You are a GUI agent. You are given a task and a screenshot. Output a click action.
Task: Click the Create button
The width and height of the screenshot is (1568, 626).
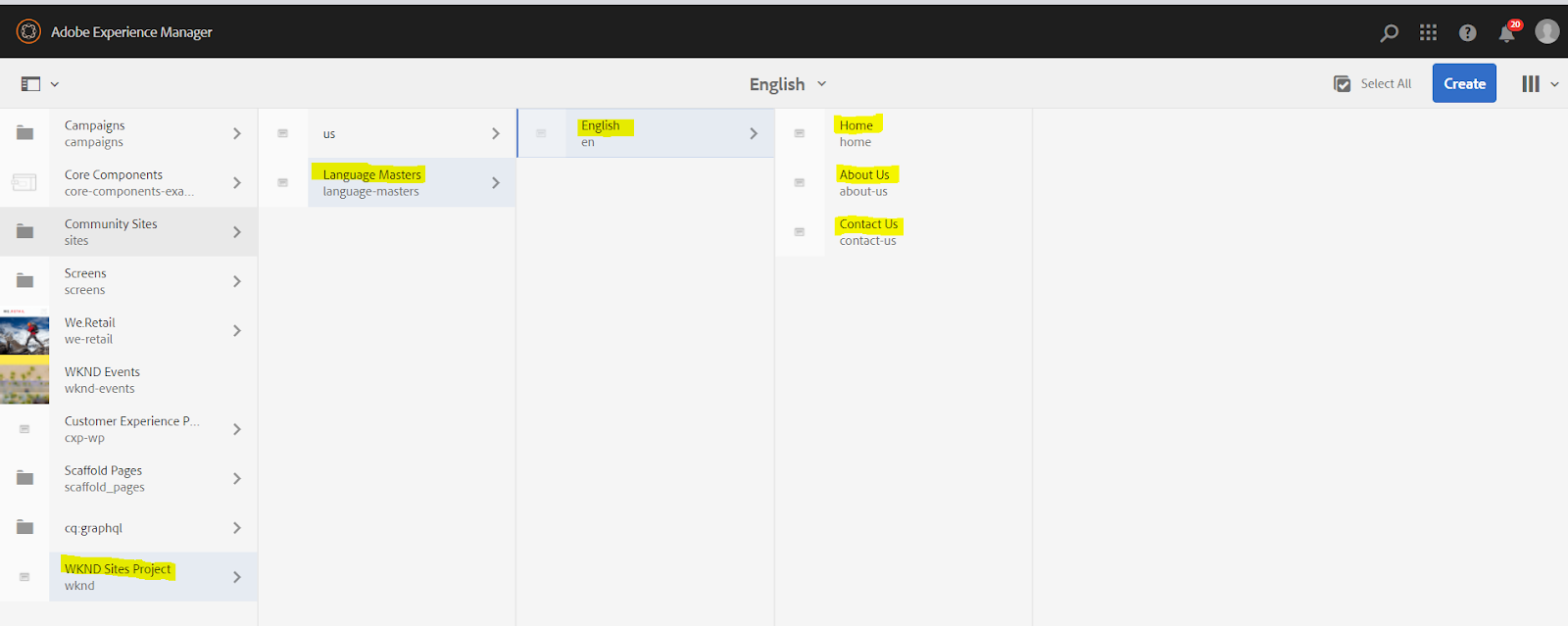(x=1464, y=83)
